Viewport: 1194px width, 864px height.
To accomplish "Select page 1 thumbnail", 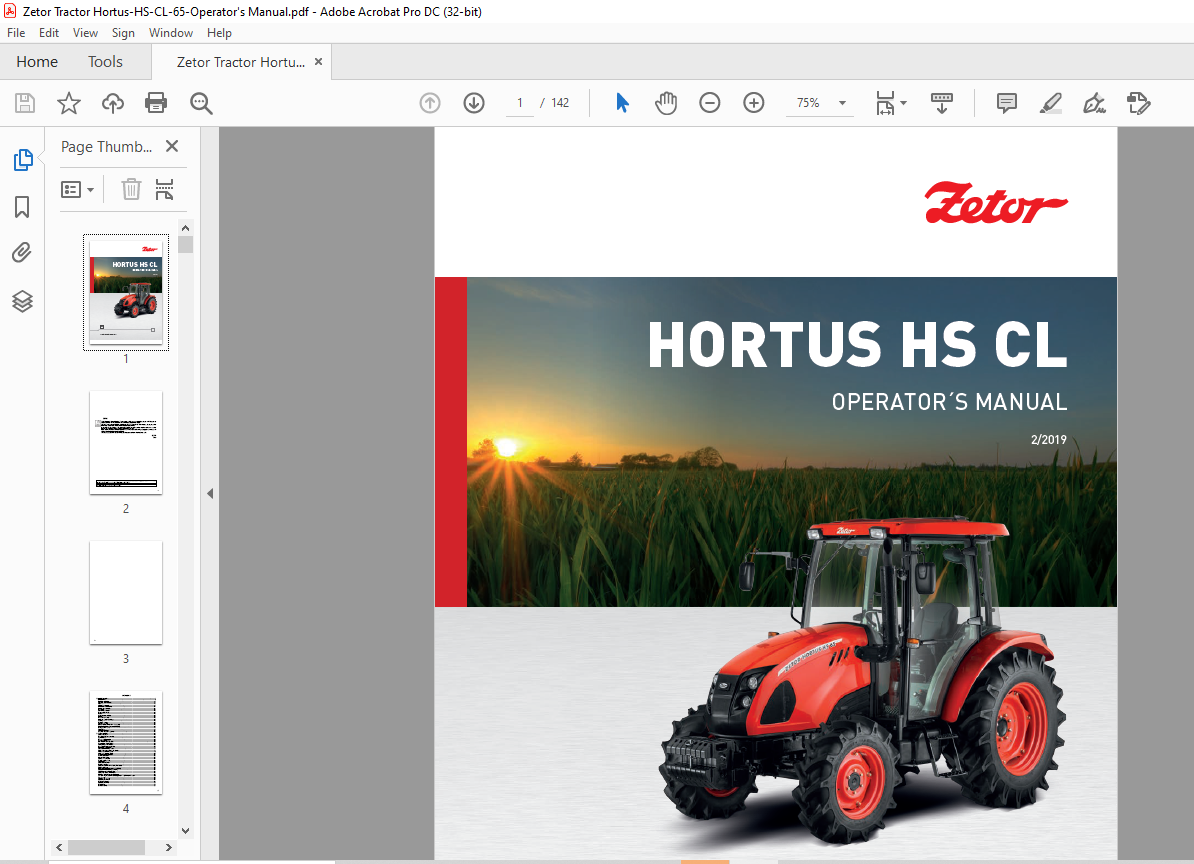I will [x=126, y=292].
